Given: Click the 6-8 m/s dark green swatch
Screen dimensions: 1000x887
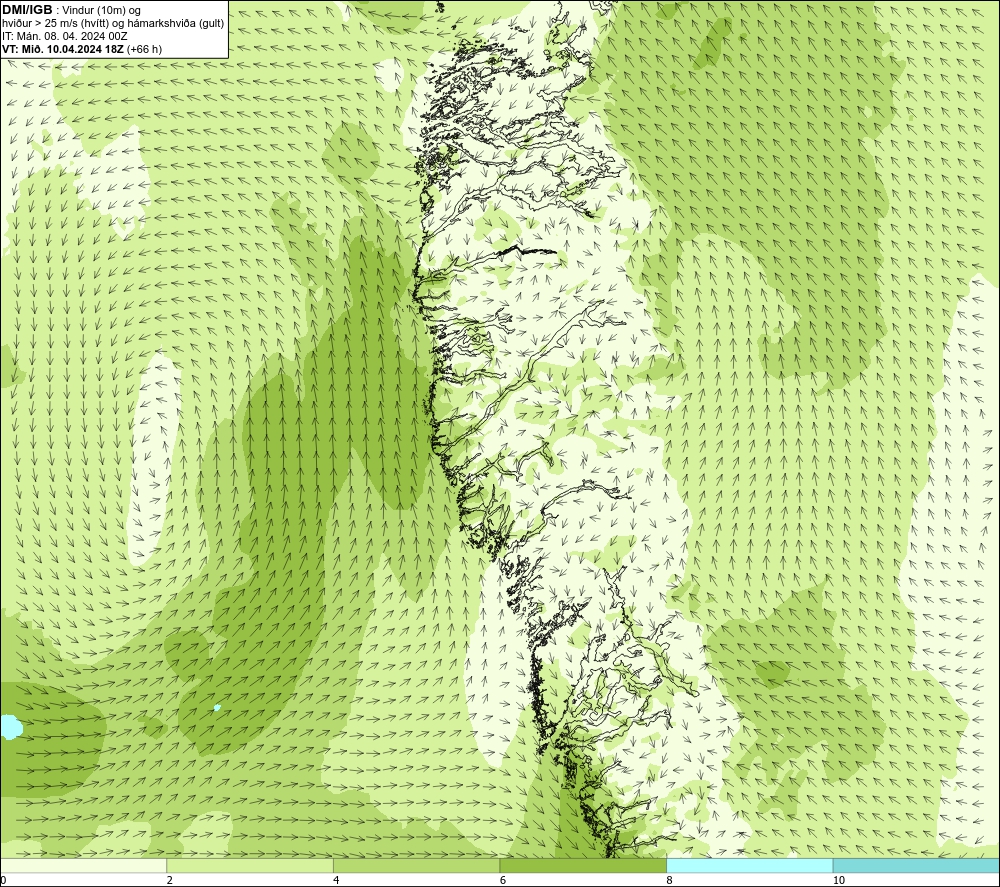Looking at the screenshot, I should tap(583, 865).
